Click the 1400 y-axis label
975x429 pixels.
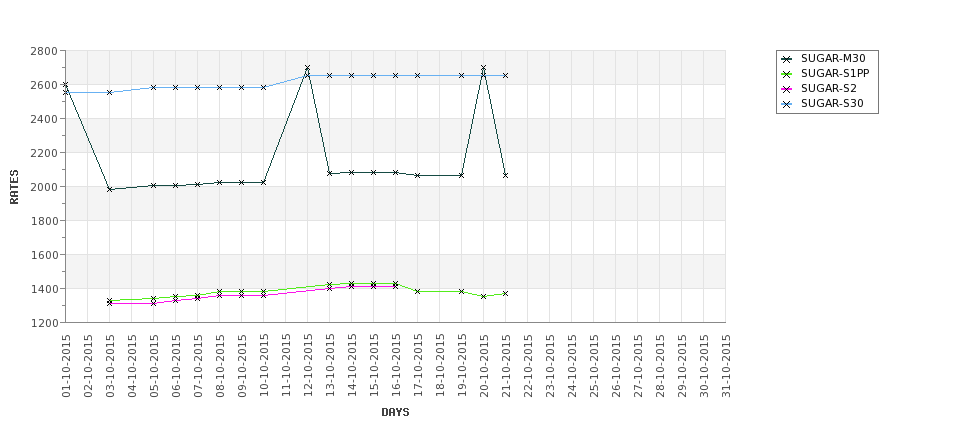tap(44, 288)
